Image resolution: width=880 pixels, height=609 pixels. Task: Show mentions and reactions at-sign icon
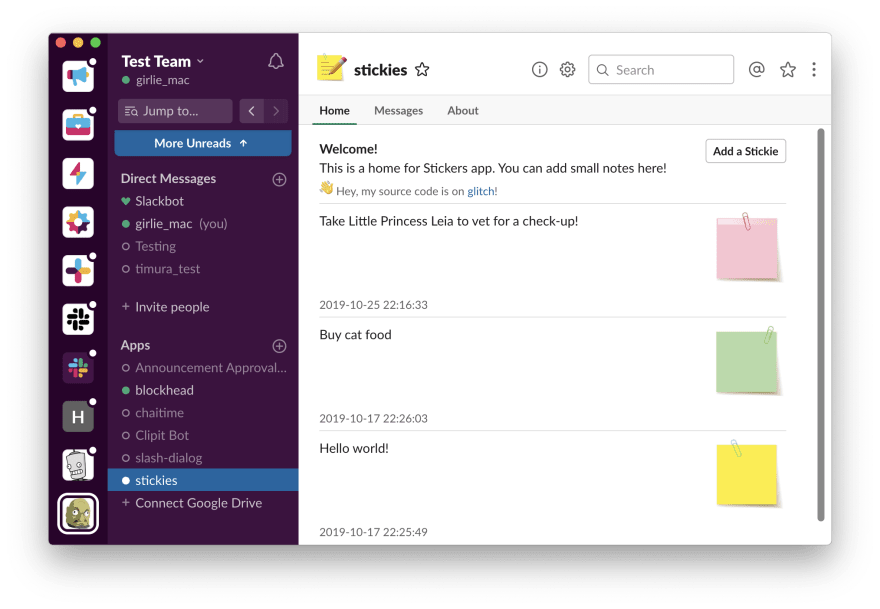click(x=757, y=70)
